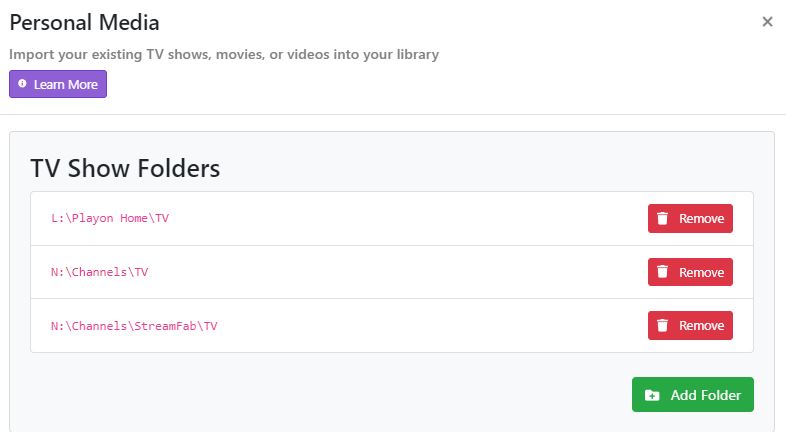
Task: Remove the N:\Channels\StreamFab\TV folder
Action: [690, 326]
